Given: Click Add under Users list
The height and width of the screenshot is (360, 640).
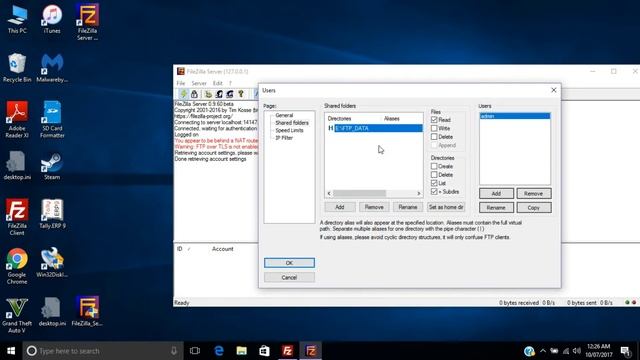Looking at the screenshot, I should [496, 193].
